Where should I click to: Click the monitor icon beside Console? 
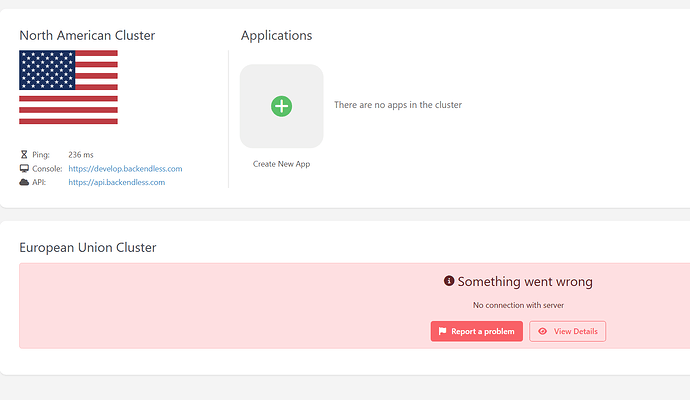pos(24,169)
